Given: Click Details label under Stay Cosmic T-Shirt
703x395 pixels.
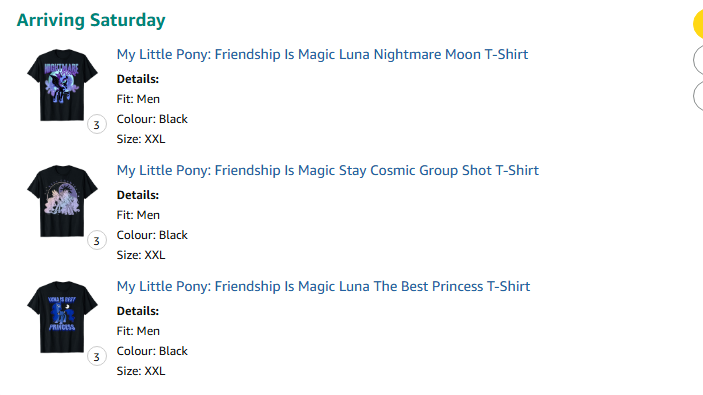Looking at the screenshot, I should click(x=138, y=195).
